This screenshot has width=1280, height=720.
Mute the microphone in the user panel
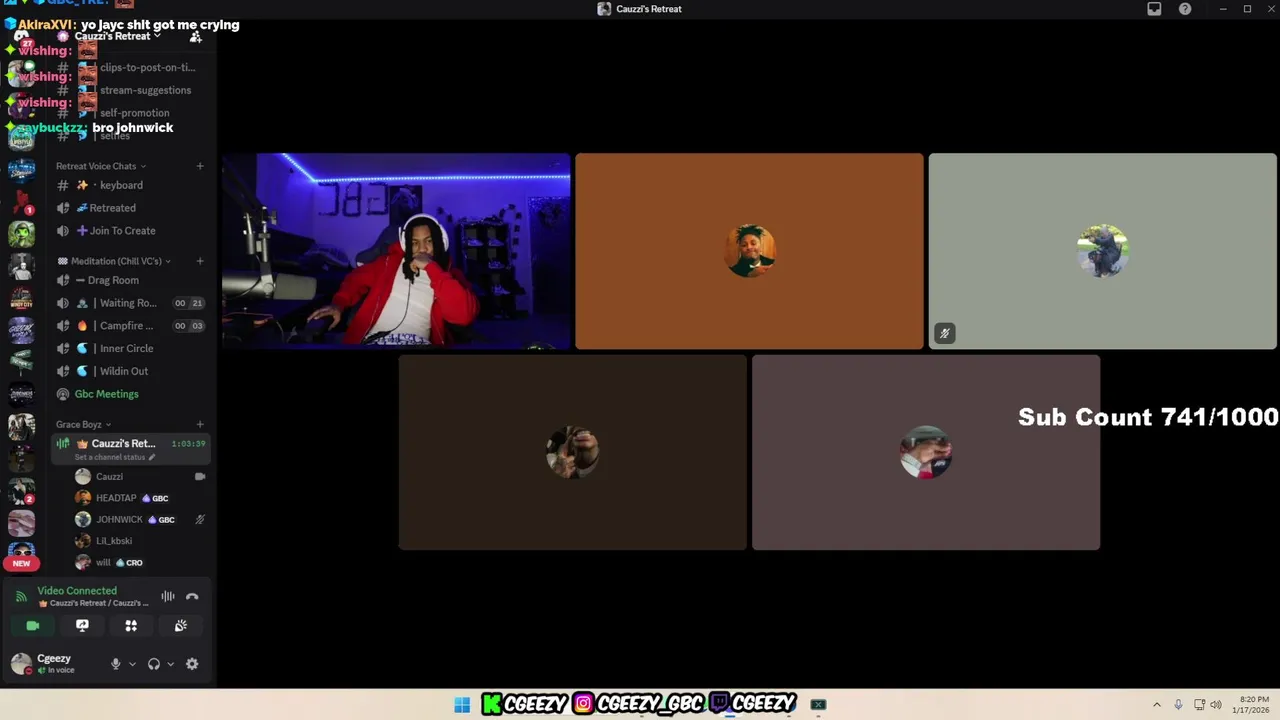pyautogui.click(x=115, y=664)
